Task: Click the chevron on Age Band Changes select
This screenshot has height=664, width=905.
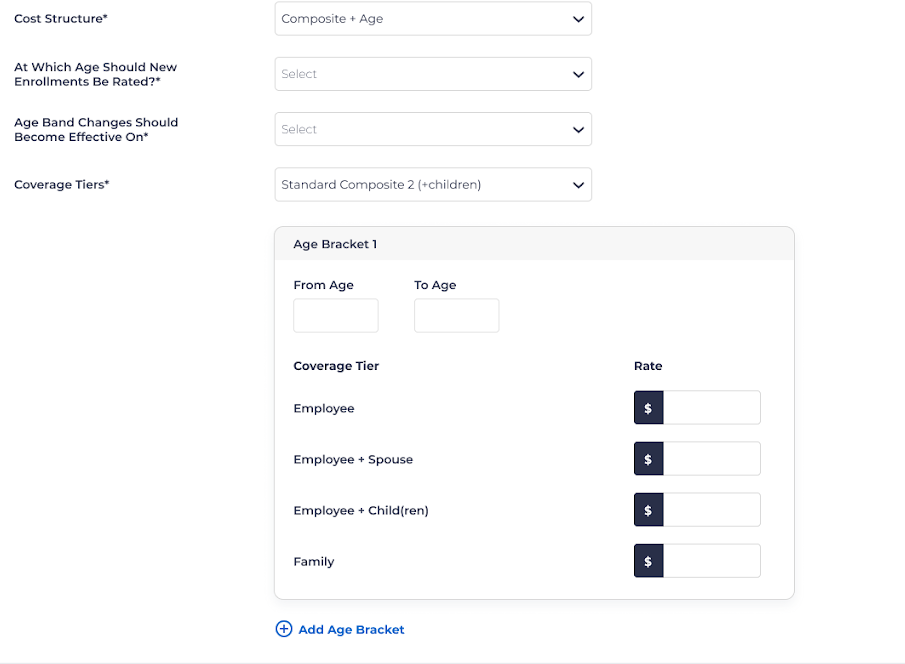Action: pyautogui.click(x=577, y=129)
